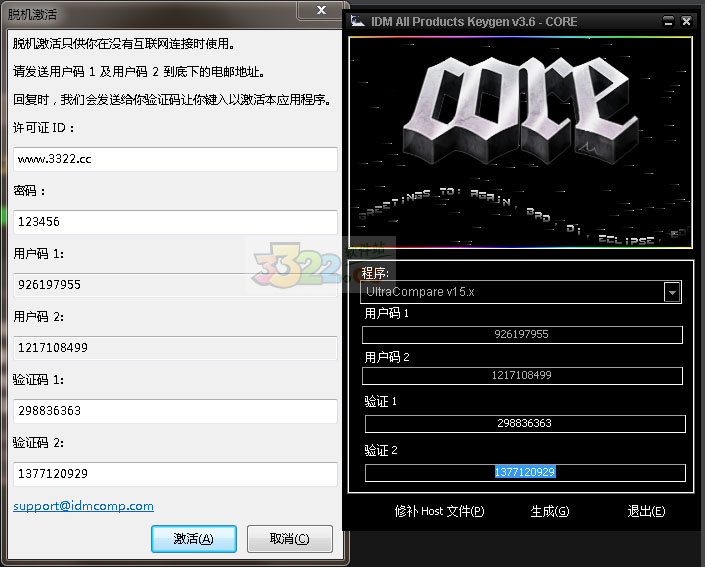The width and height of the screenshot is (705, 567).
Task: Close the IDM Keygen window
Action: (686, 21)
